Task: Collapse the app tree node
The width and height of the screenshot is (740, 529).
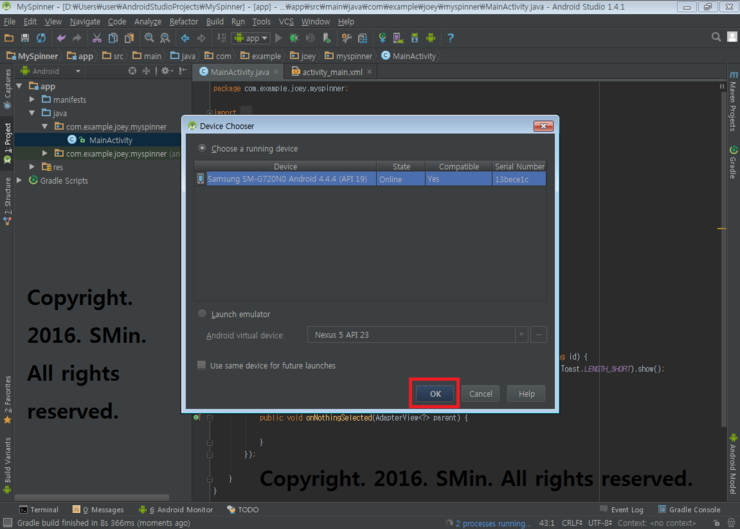Action: coord(19,86)
